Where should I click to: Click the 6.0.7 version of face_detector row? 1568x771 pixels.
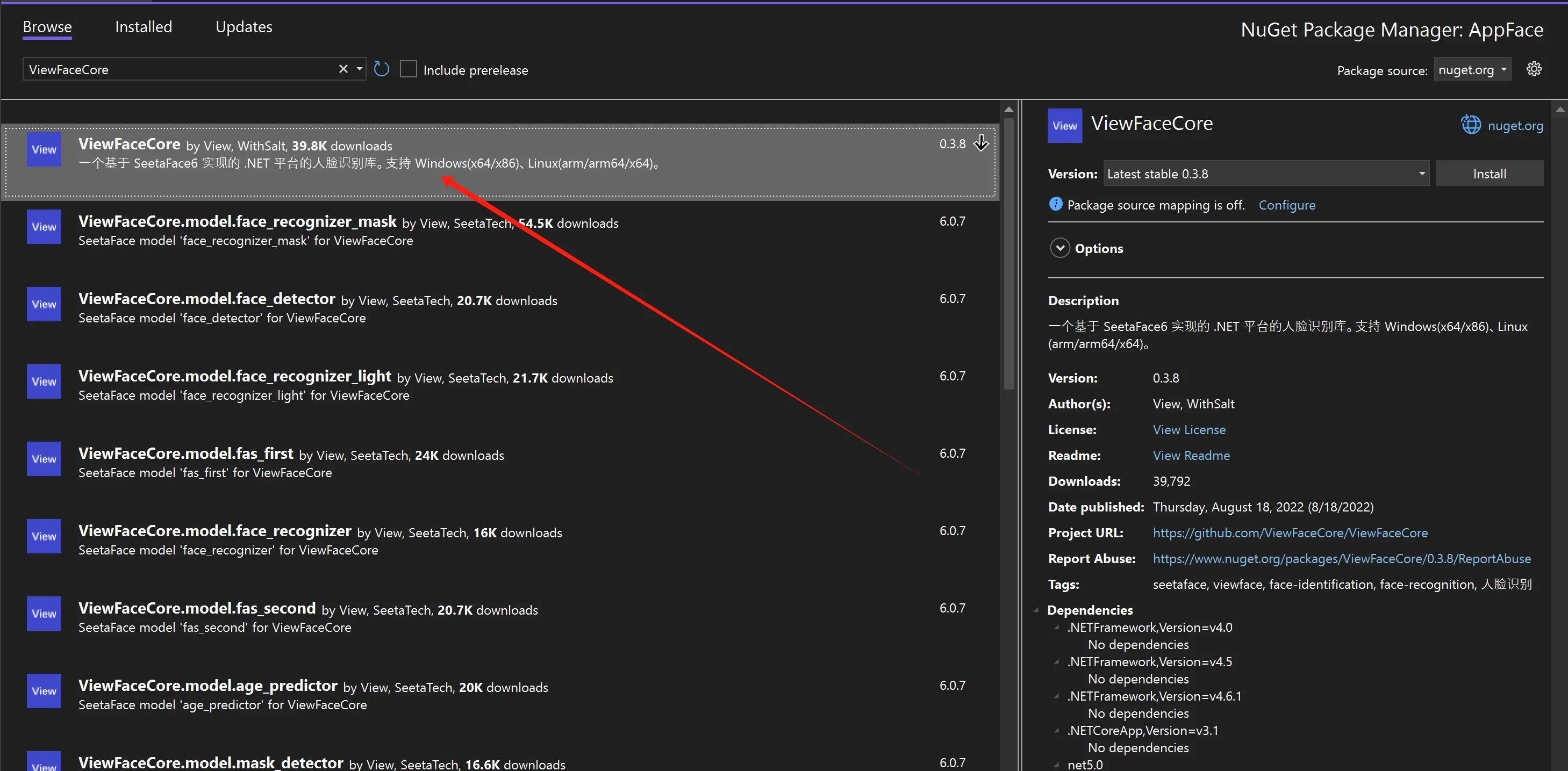coord(952,299)
